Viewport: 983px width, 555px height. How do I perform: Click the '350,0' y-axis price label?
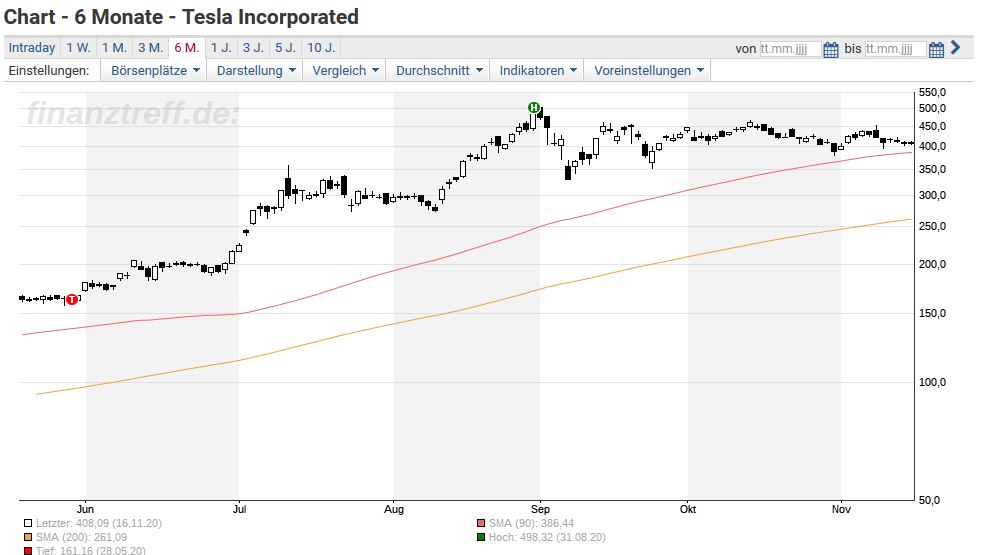click(x=932, y=169)
